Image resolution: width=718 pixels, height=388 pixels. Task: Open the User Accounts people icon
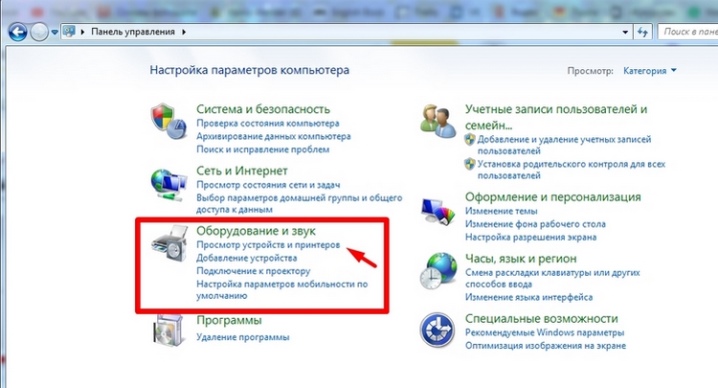coord(438,120)
